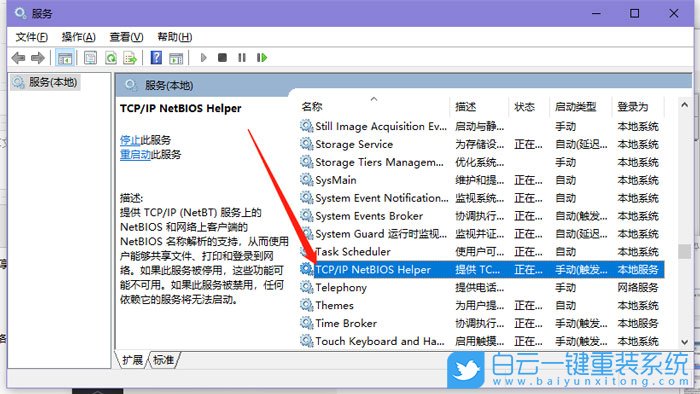Image resolution: width=700 pixels, height=394 pixels.
Task: Sort by the 名称 column header
Action: pos(312,107)
